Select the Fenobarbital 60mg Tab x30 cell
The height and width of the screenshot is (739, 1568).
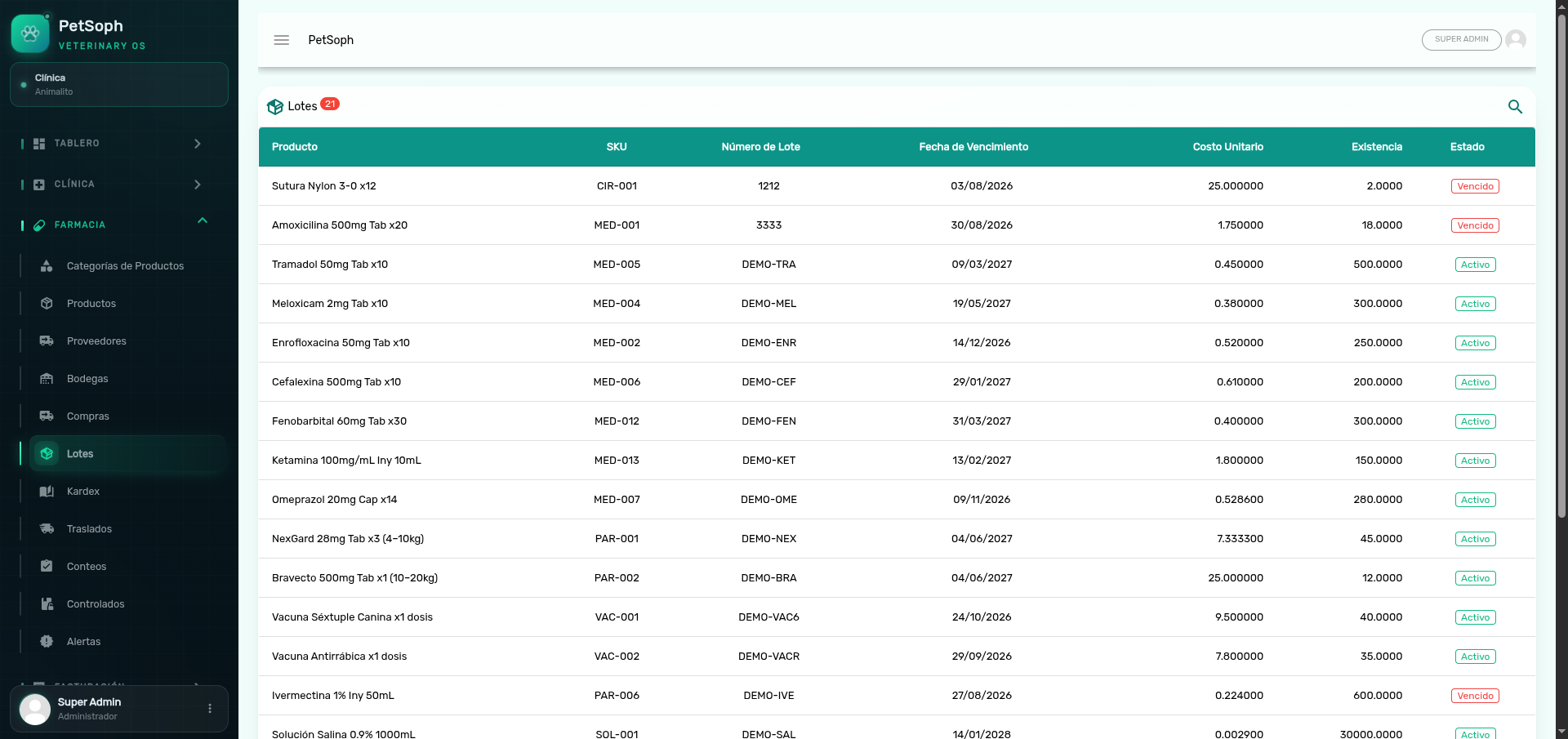(339, 421)
